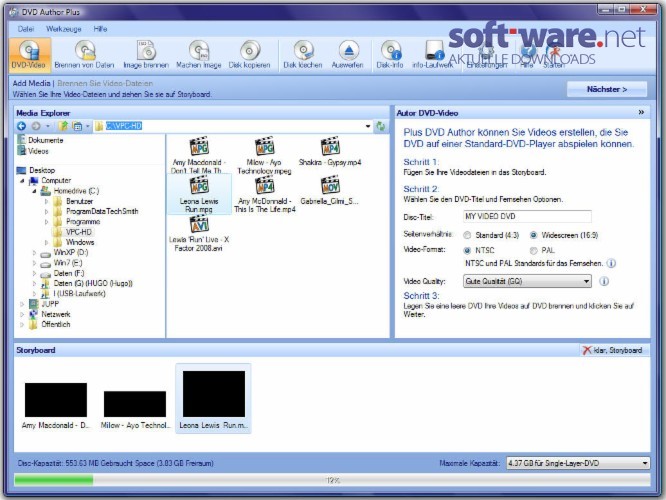The height and width of the screenshot is (500, 666).
Task: Expand the Netzwerk node
Action: point(23,315)
